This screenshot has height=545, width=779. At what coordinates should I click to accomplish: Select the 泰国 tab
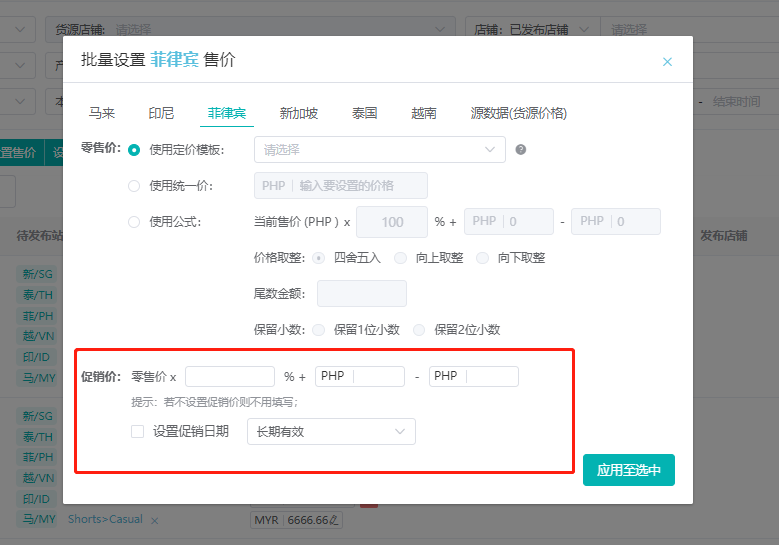(x=364, y=113)
